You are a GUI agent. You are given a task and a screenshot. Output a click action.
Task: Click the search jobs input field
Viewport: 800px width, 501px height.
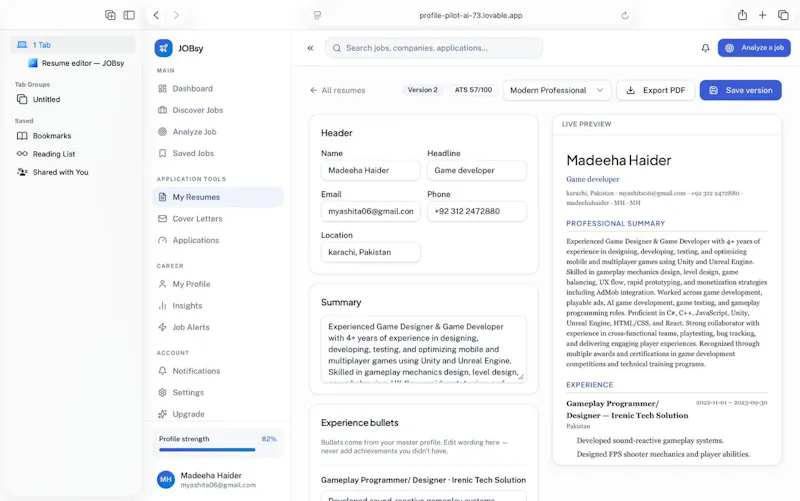[434, 48]
